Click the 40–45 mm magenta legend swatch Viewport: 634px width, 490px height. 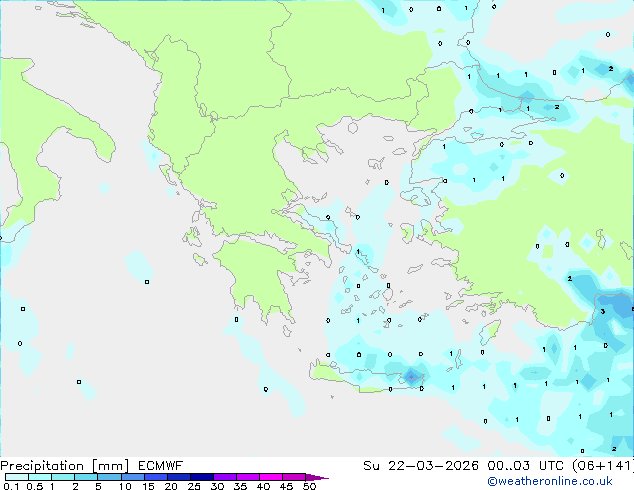coord(271,477)
